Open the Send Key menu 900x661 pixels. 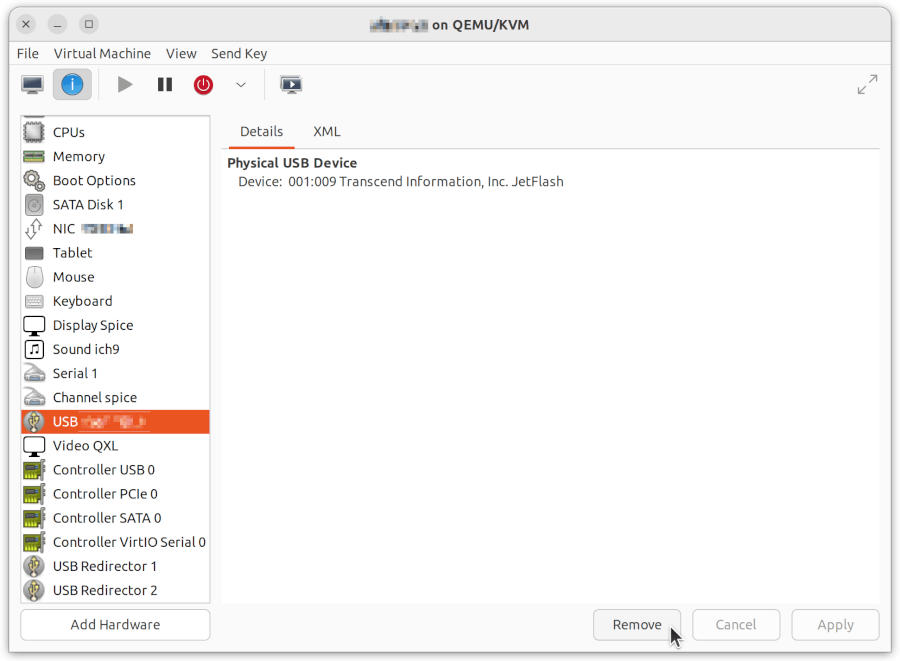[239, 53]
